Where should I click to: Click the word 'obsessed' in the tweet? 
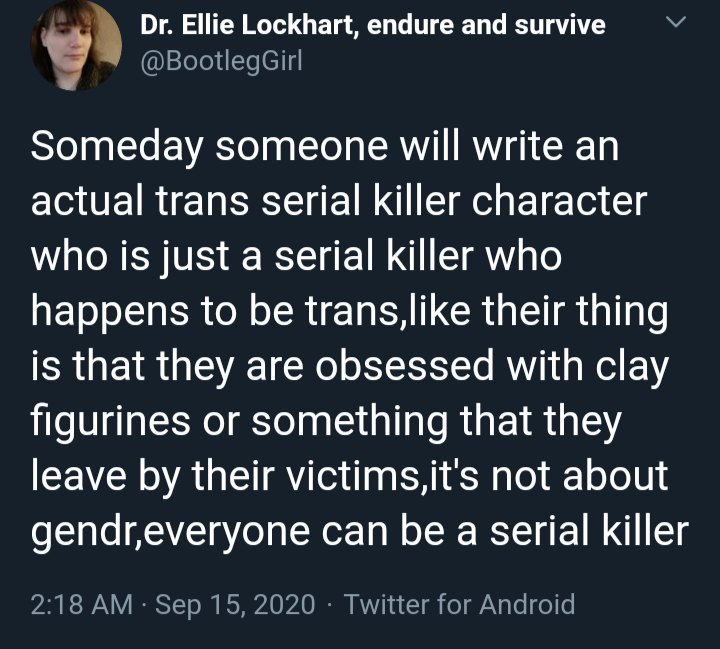point(405,366)
